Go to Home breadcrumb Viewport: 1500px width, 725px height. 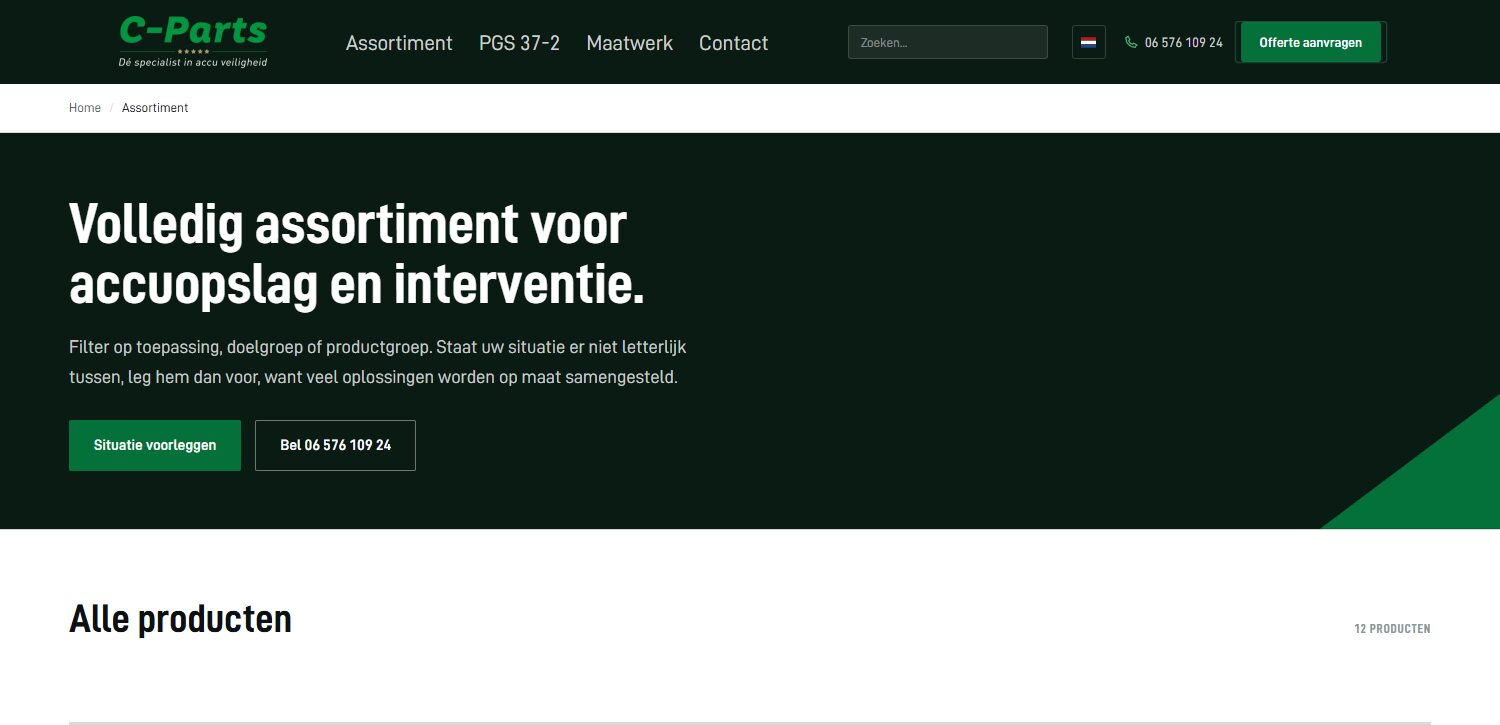pyautogui.click(x=85, y=108)
